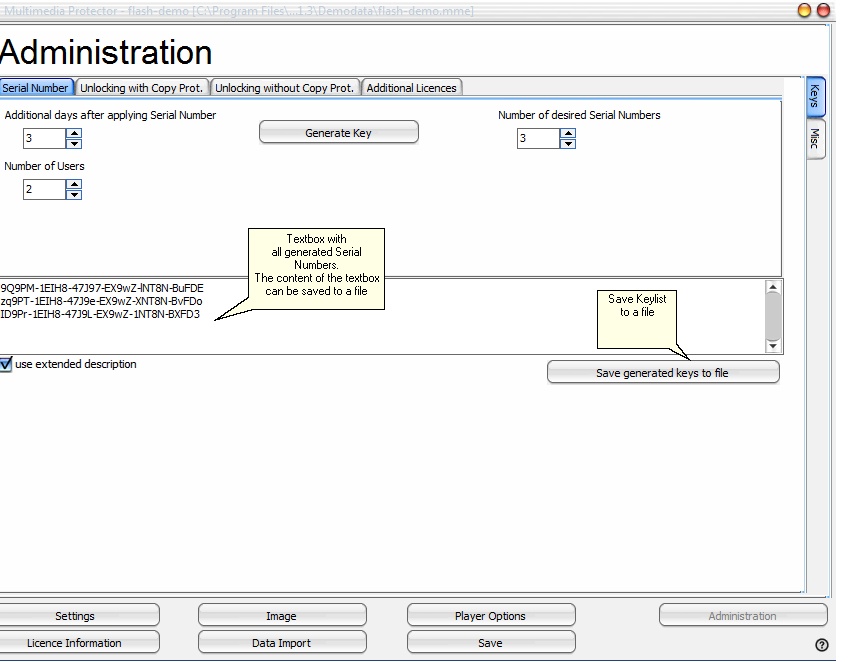The height and width of the screenshot is (662, 852).
Task: Increase additional days spinner value
Action: point(73,133)
